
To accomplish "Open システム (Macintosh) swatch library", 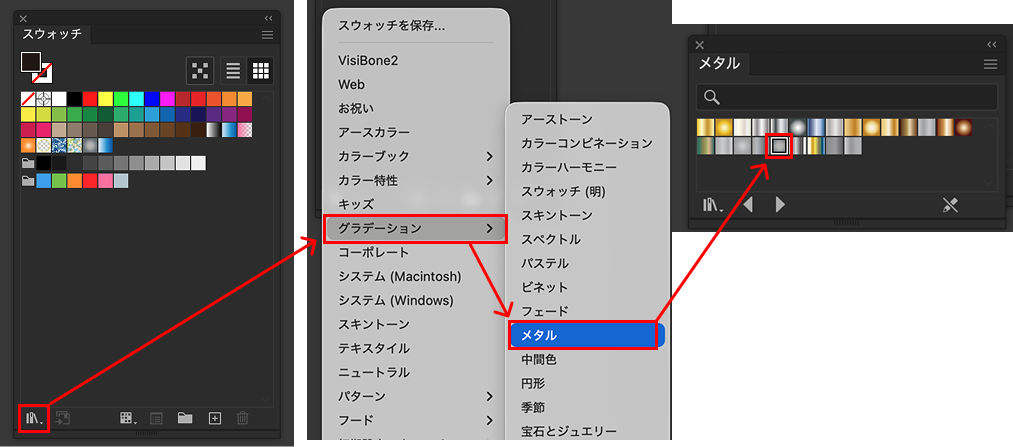I will tap(399, 276).
